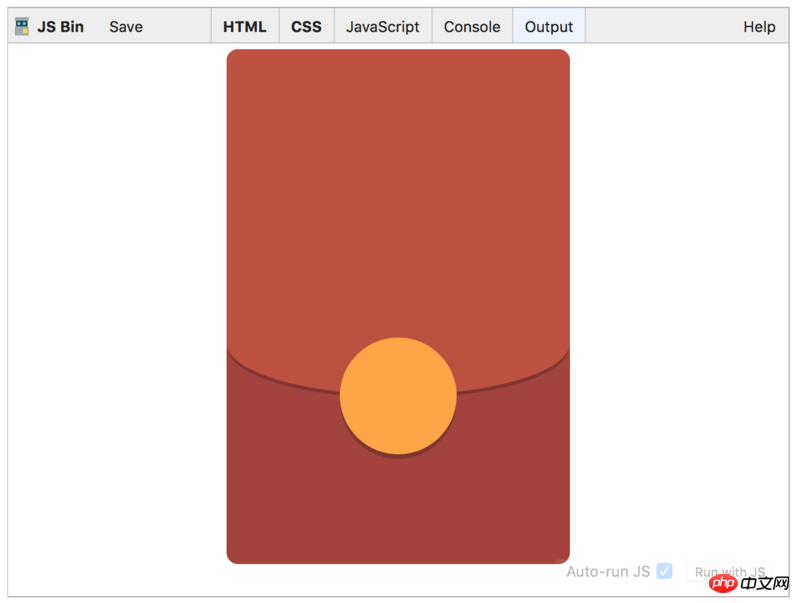Viewport: 800px width, 603px height.
Task: Select the Output tab
Action: click(x=548, y=26)
